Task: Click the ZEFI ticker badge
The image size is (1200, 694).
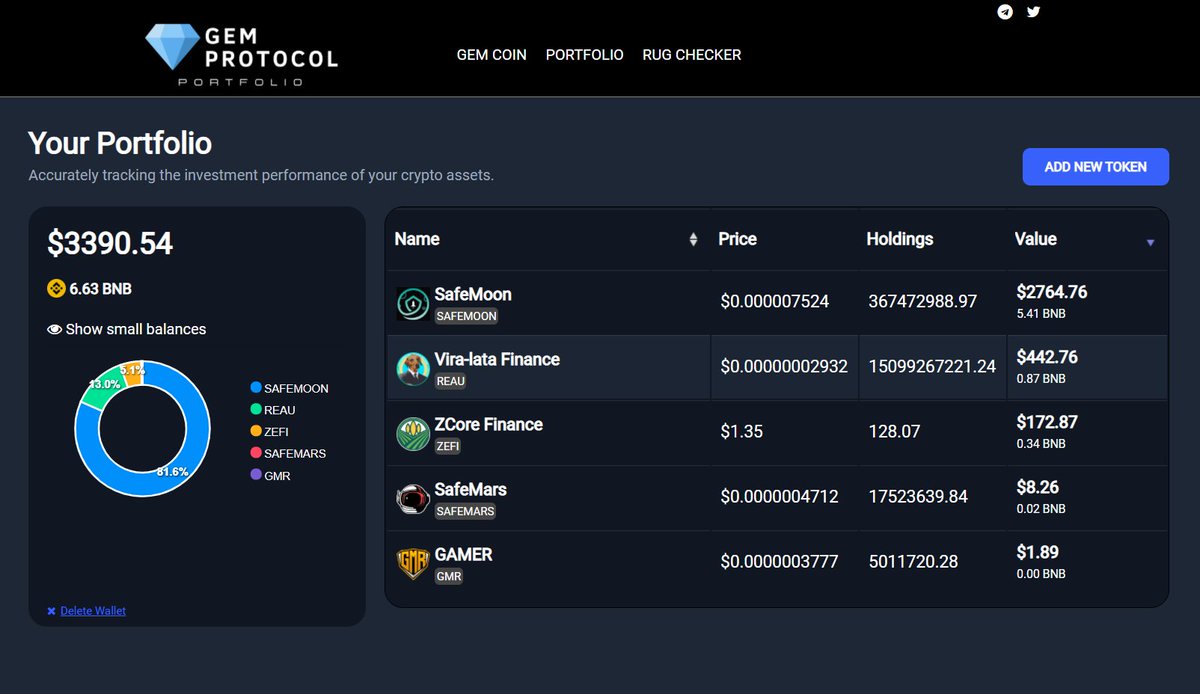Action: pos(448,446)
